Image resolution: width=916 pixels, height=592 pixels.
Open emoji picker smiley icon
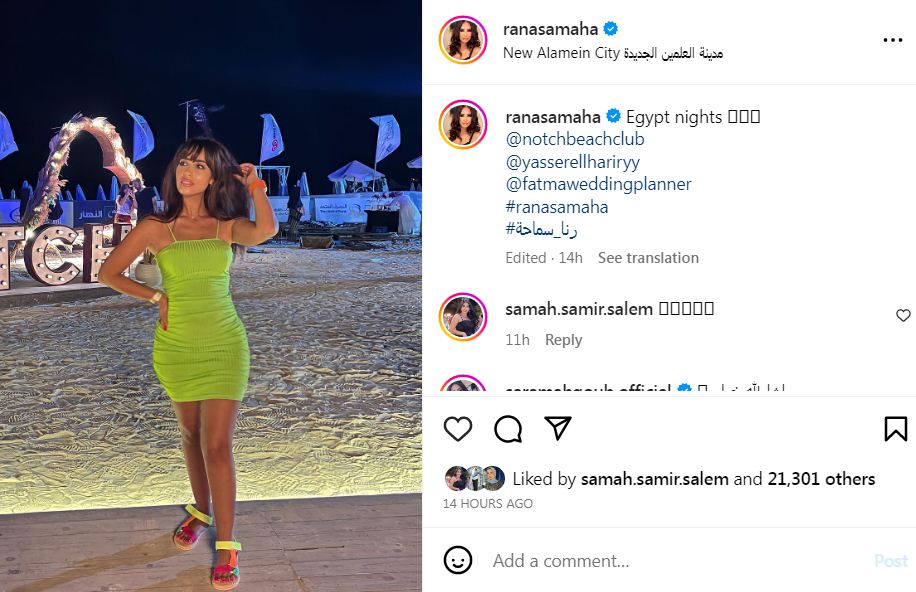(458, 560)
